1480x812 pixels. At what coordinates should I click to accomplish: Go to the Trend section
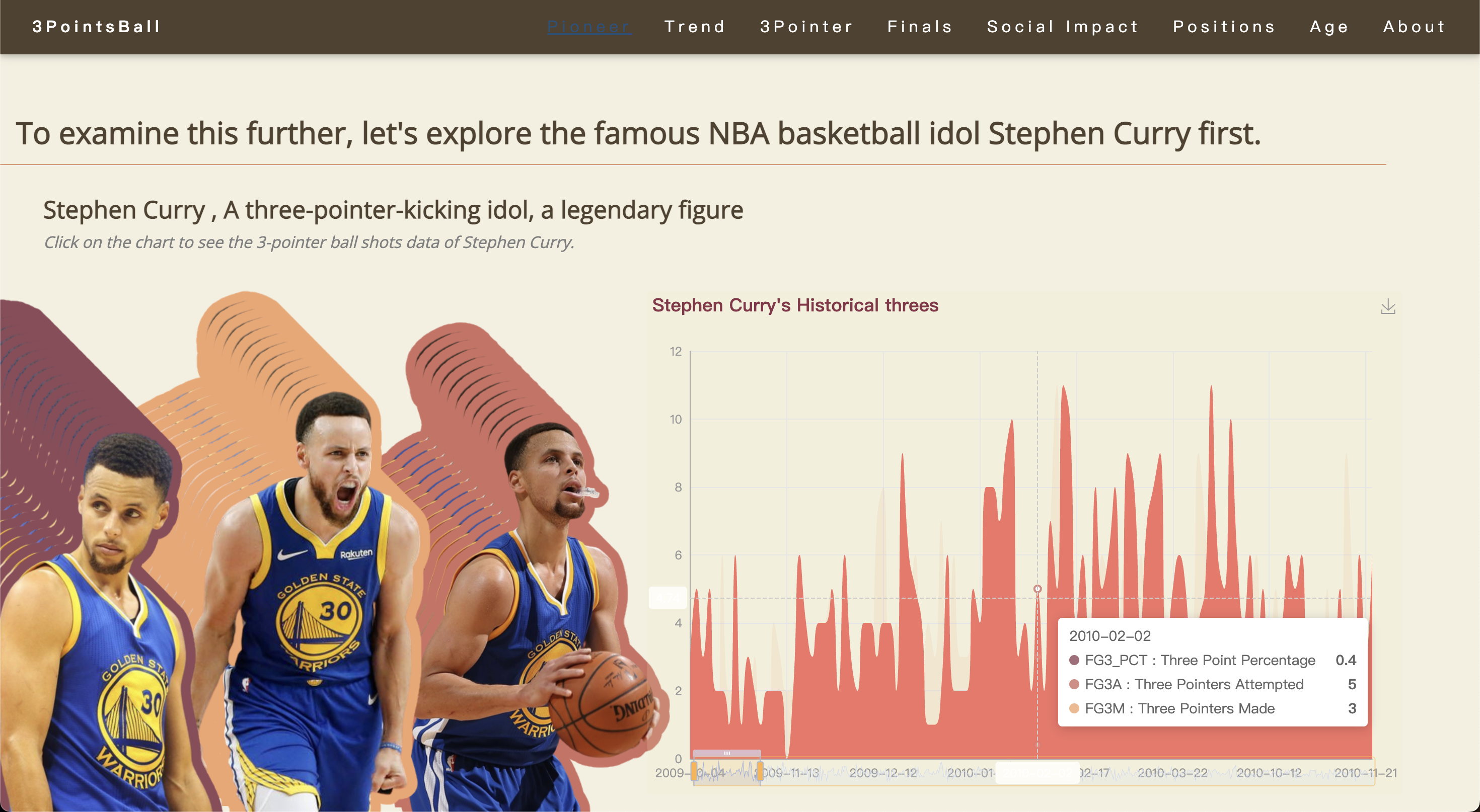click(695, 27)
